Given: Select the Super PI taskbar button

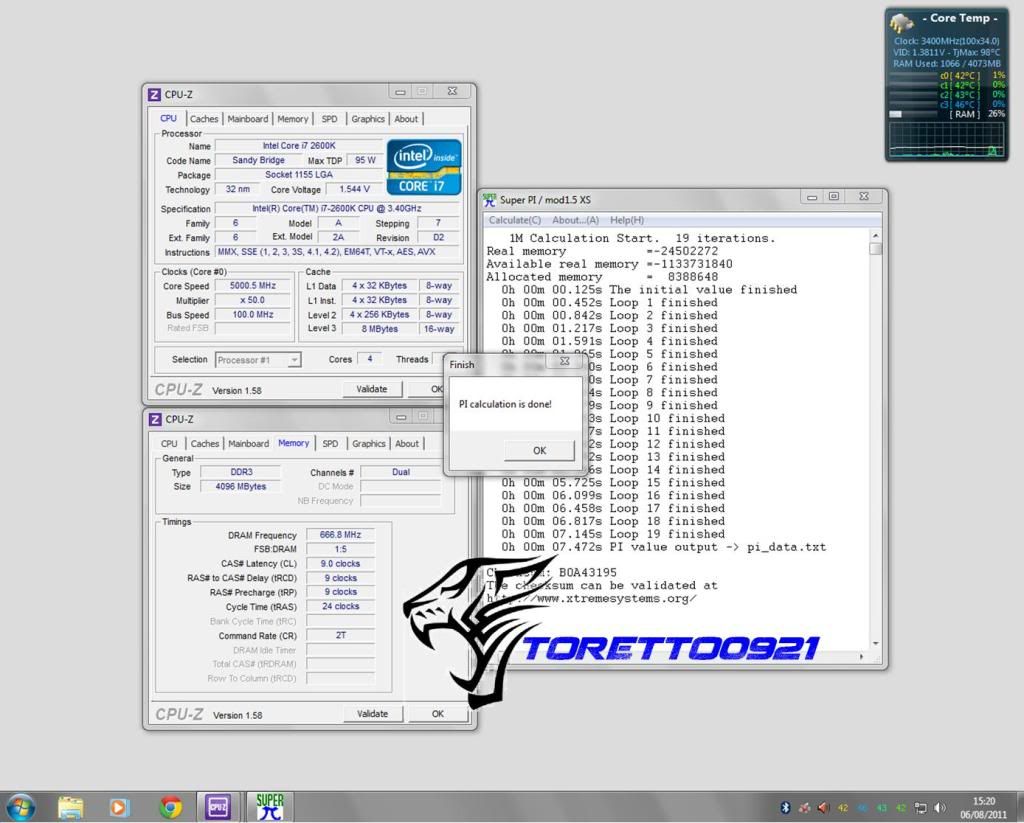Looking at the screenshot, I should [x=269, y=807].
